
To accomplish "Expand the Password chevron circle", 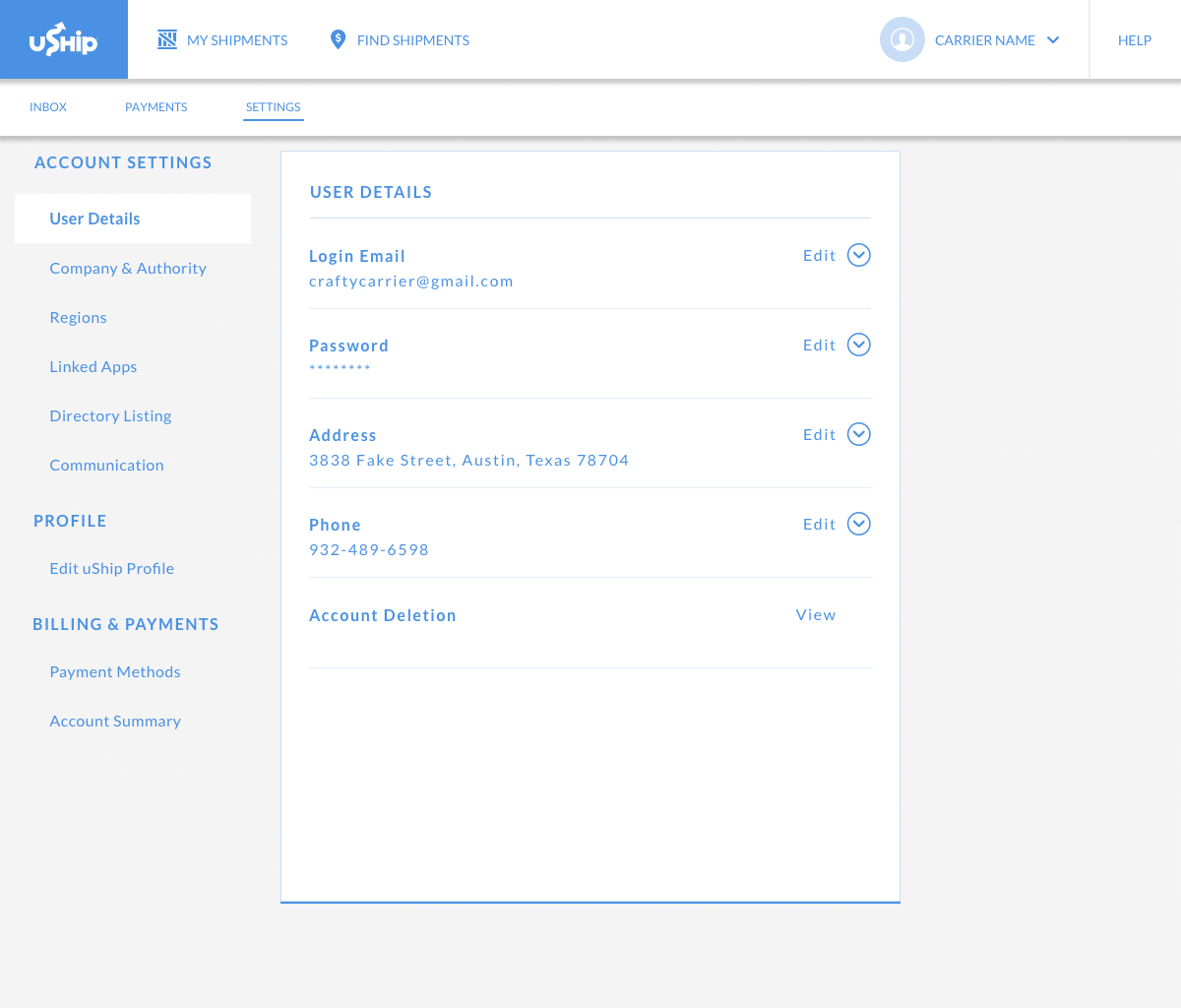I will (859, 345).
